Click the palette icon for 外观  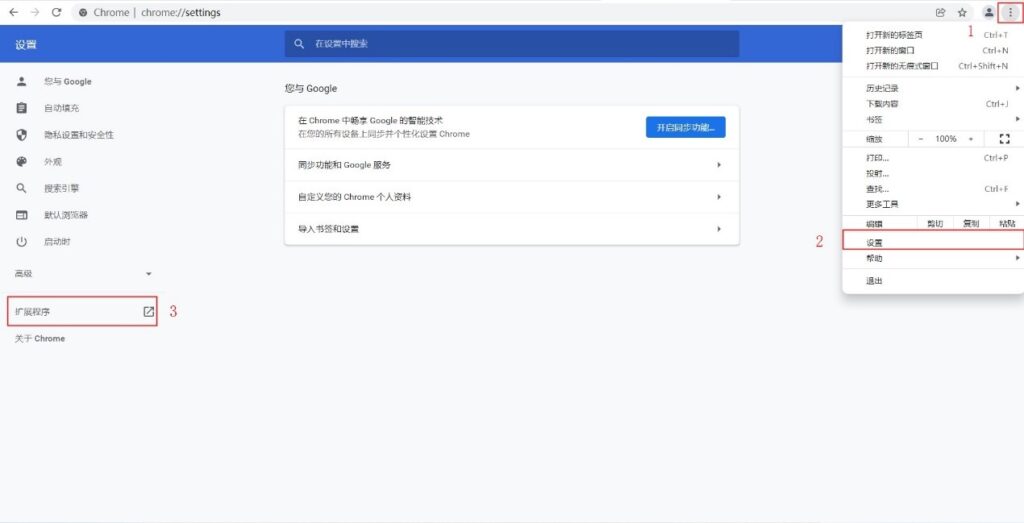(22, 162)
